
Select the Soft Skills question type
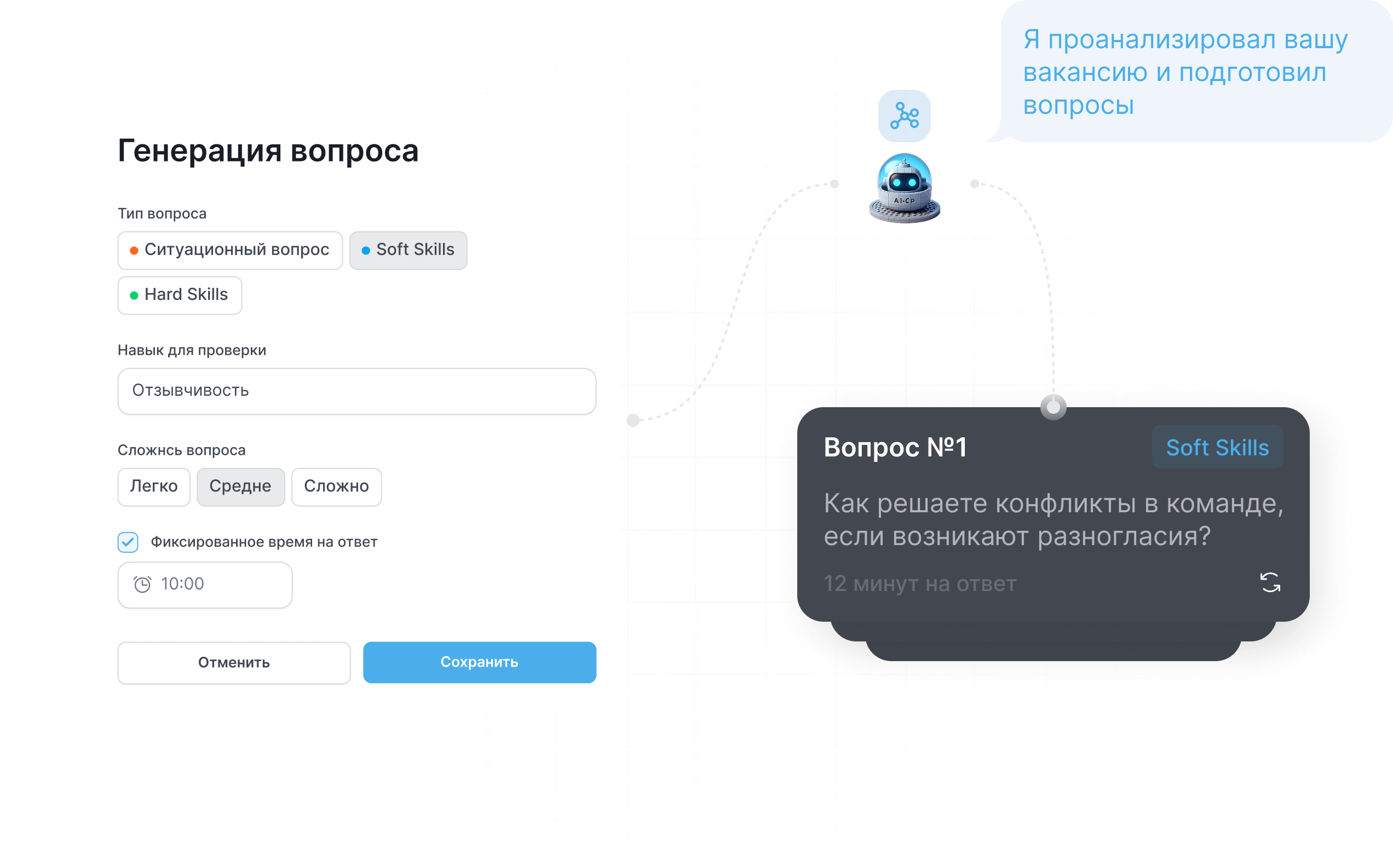408,250
